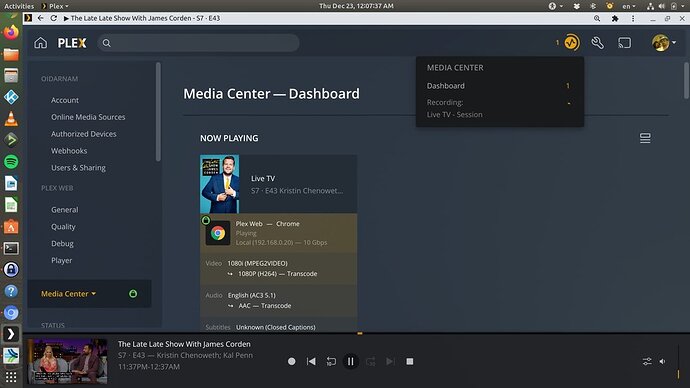Screen dimensions: 690x388
Task: Toggle the Now Playing list view icon
Action: [x=645, y=138]
